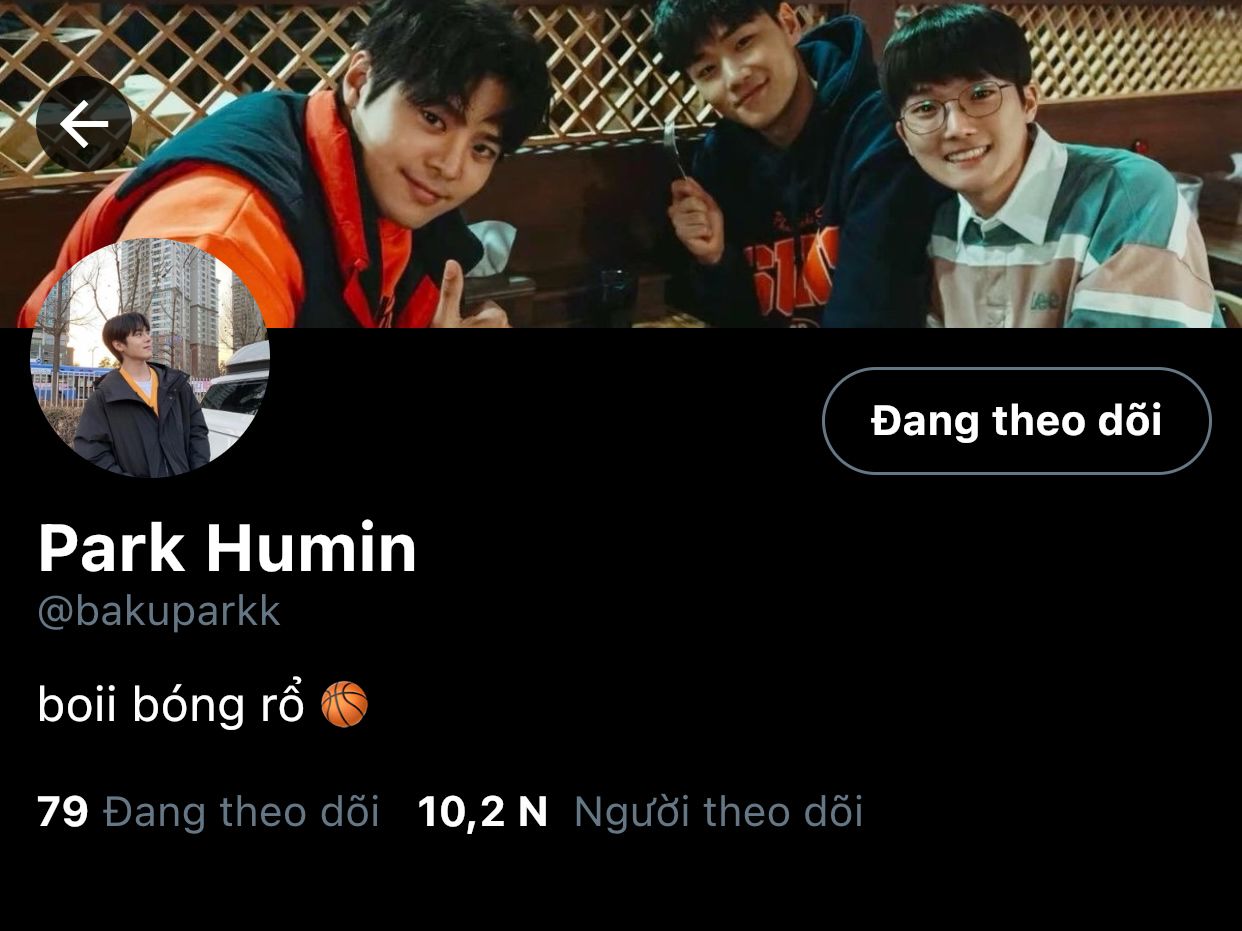Open the 10,2 N followers count

coord(482,812)
